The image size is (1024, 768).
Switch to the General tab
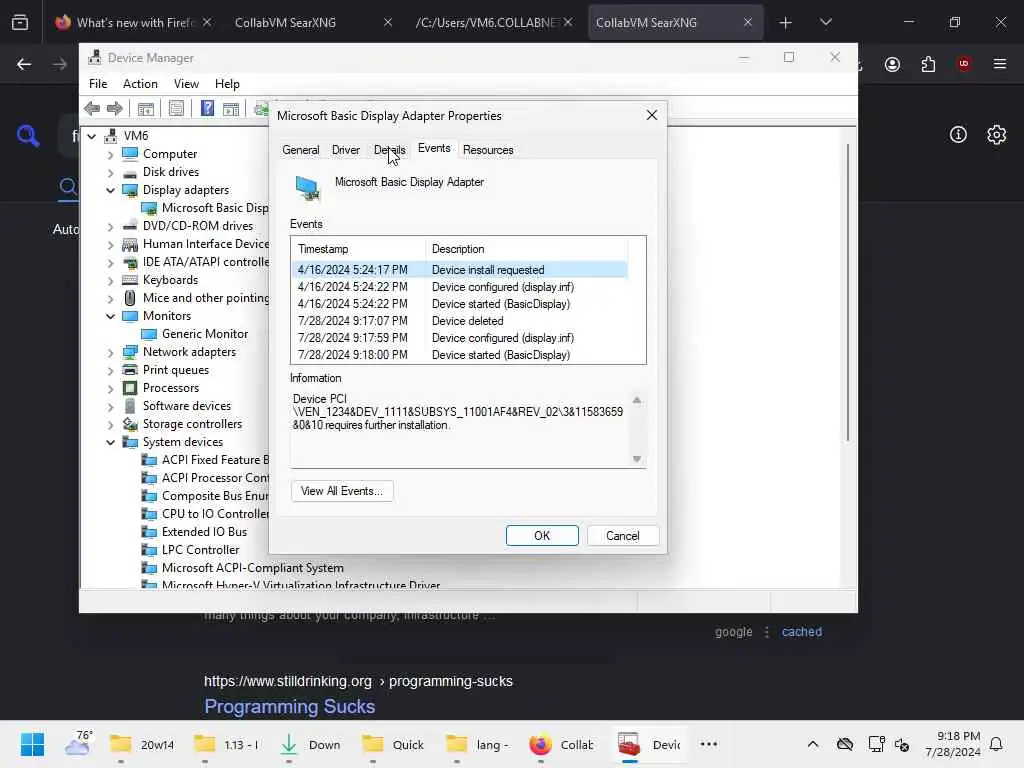pos(300,150)
